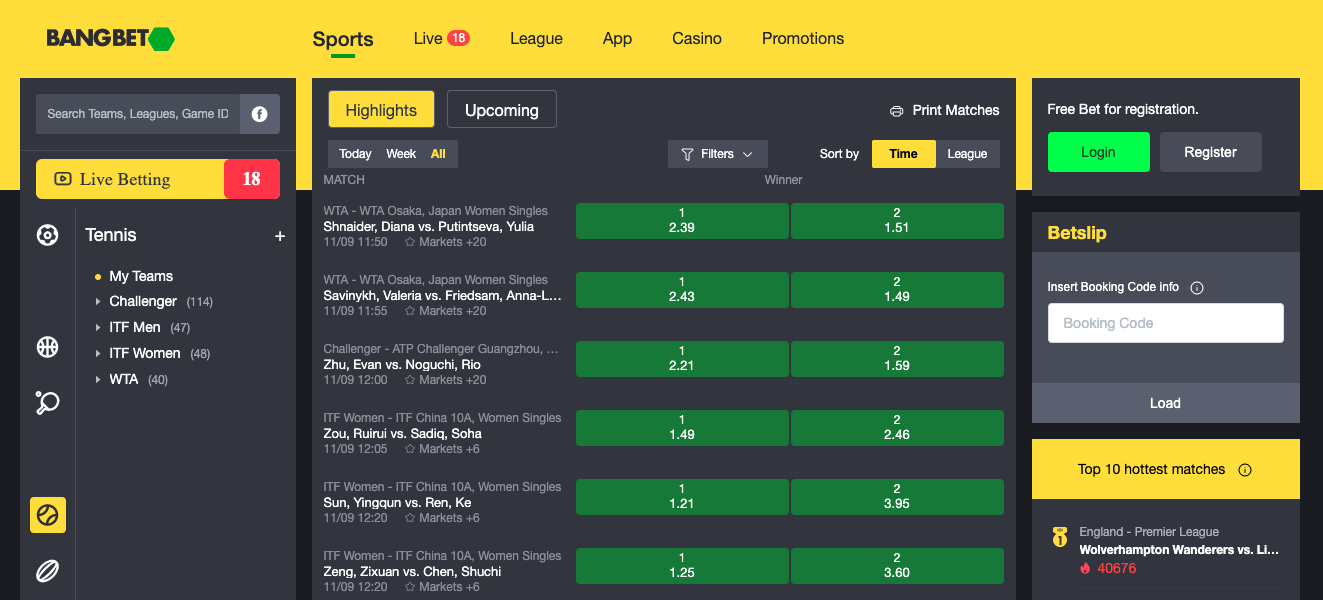
Task: Open Markets +6 for Sun vs. Ren
Action: (450, 518)
